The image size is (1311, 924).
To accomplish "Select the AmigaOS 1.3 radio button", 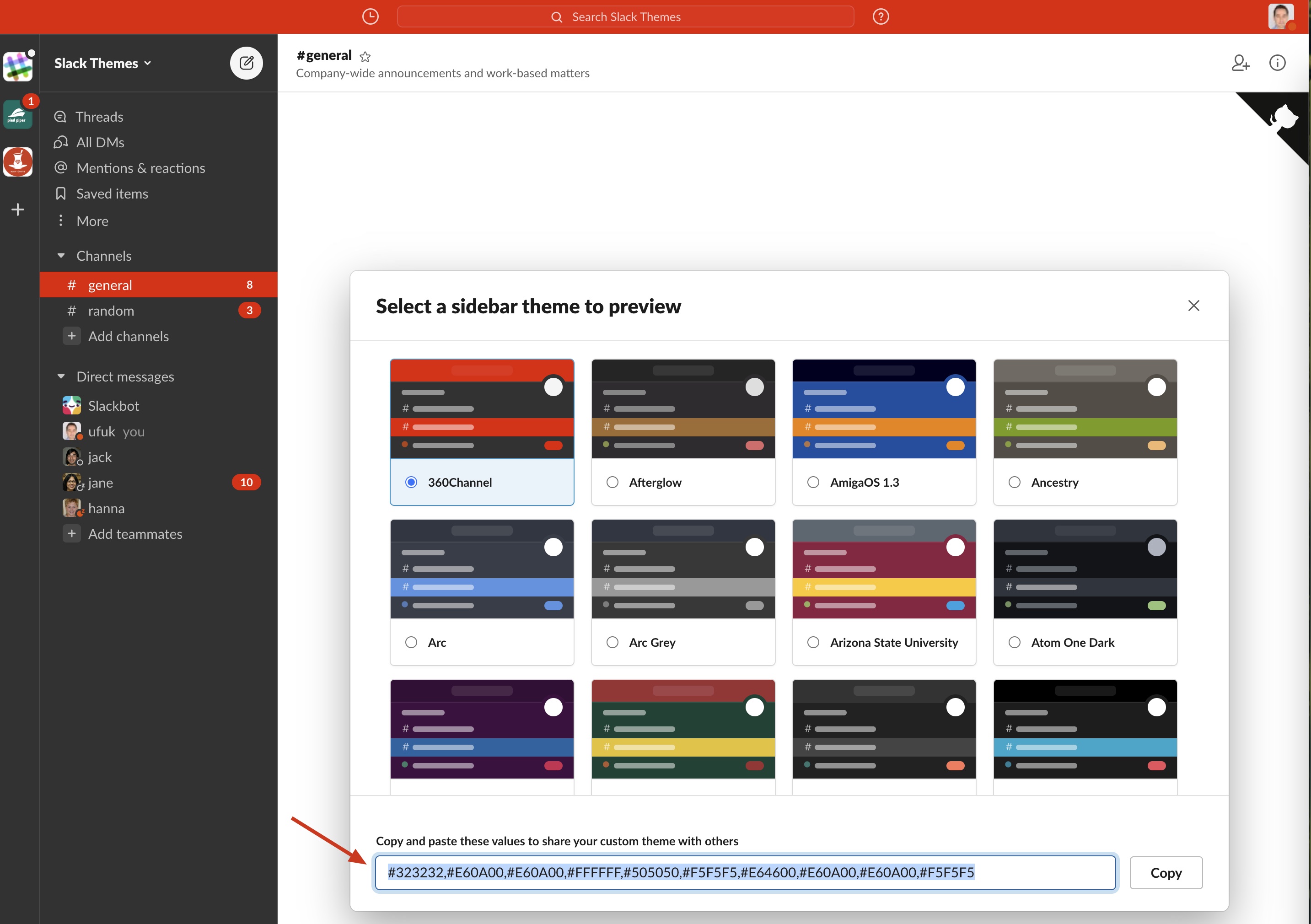I will tap(813, 482).
